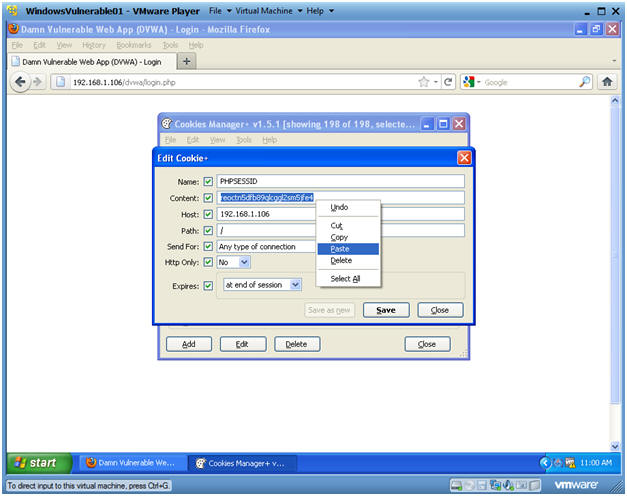Close the Edit Cookie dialog with red X
Screen dimensions: 627x496
point(464,158)
